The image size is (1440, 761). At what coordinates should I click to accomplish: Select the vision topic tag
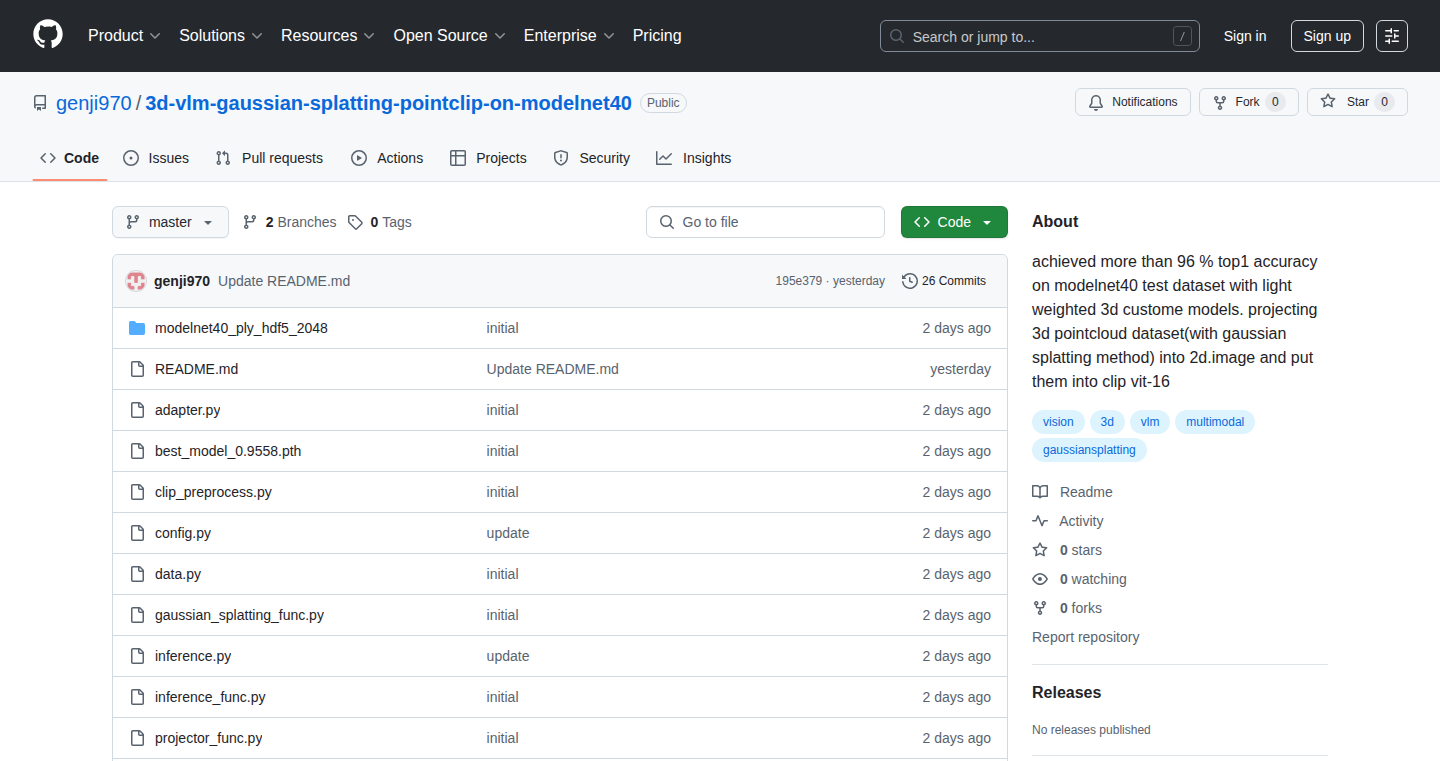click(x=1058, y=422)
